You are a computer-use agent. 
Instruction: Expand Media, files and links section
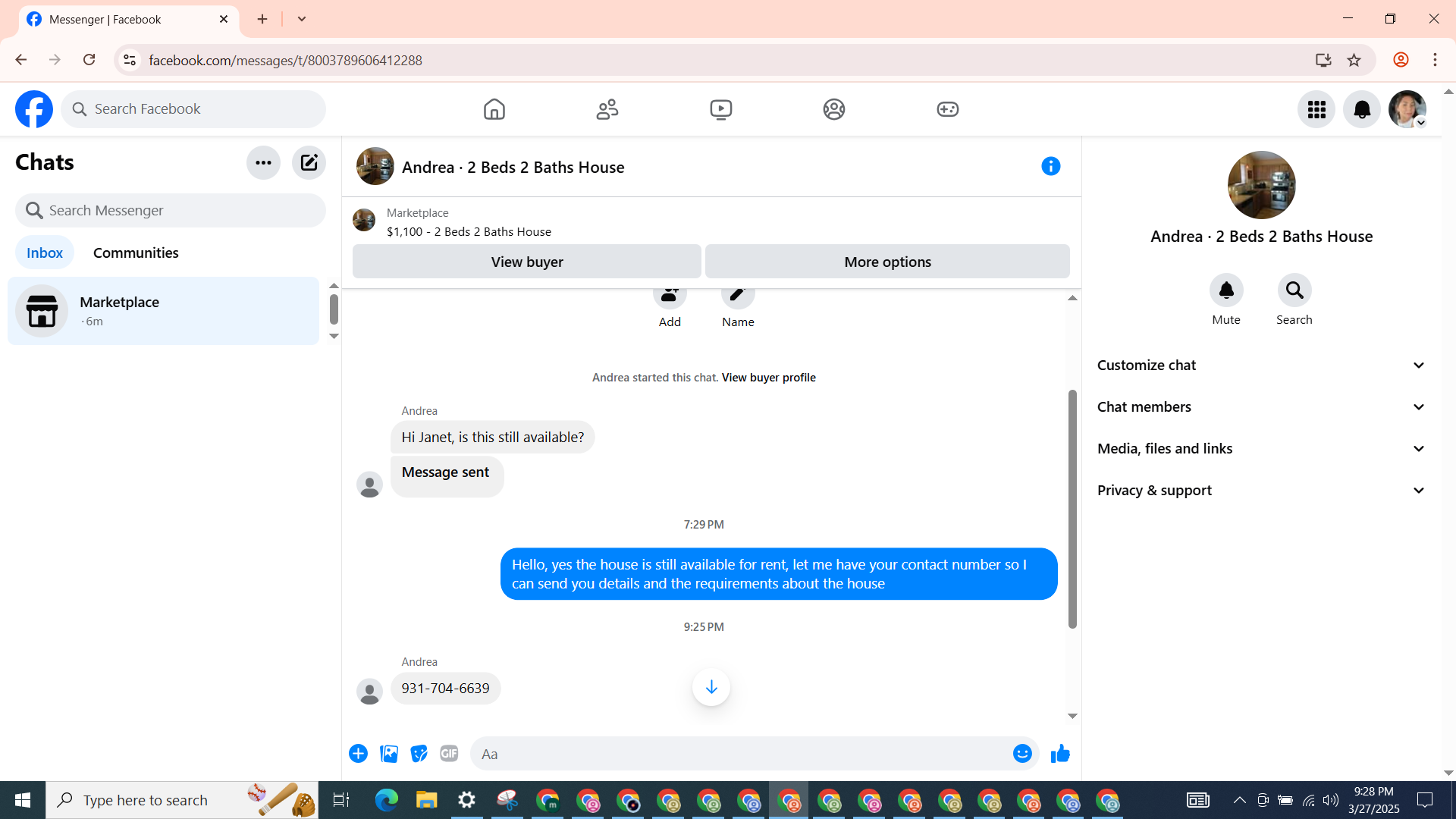1262,449
